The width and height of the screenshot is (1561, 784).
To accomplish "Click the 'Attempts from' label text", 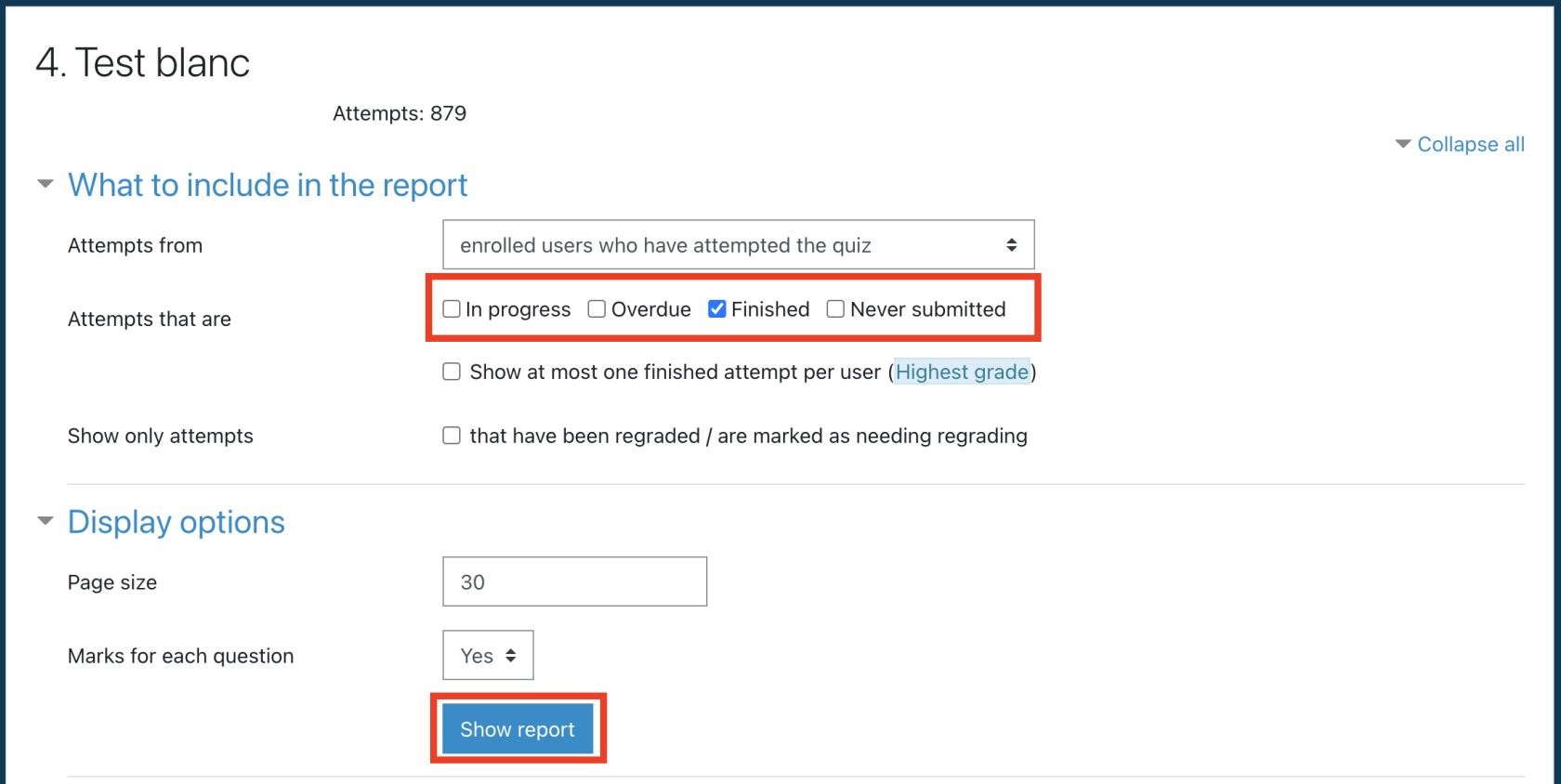I will [x=135, y=245].
